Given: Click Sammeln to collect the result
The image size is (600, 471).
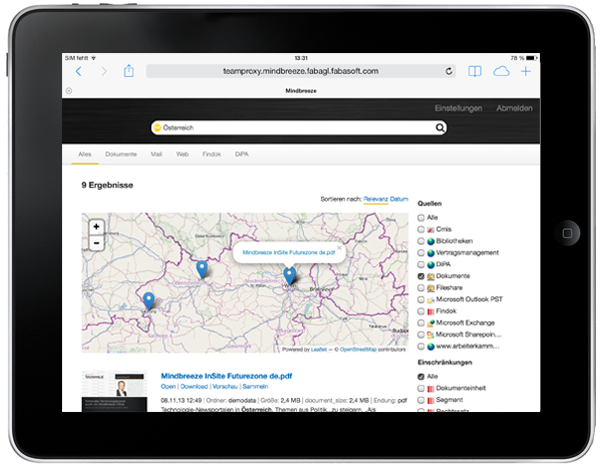Looking at the screenshot, I should [255, 386].
